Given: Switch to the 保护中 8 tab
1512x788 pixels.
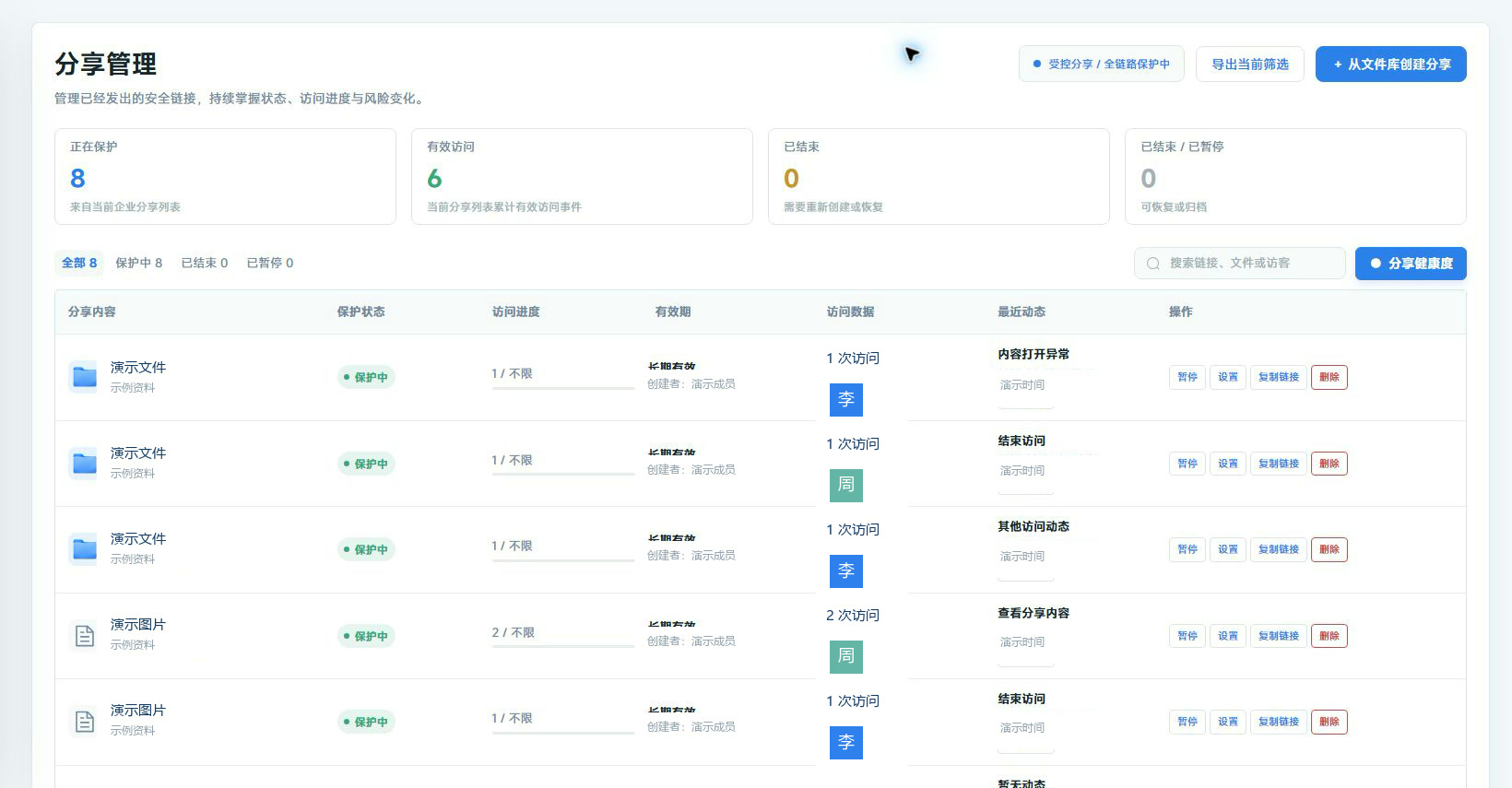Looking at the screenshot, I should 138,263.
